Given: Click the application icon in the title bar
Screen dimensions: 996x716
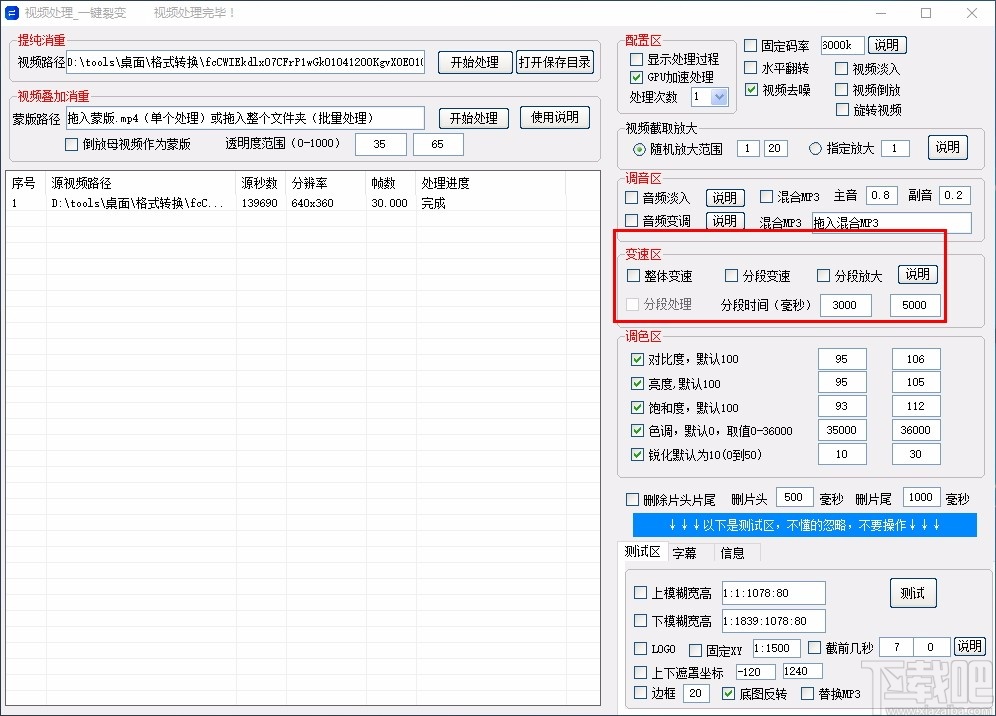Looking at the screenshot, I should click(x=14, y=13).
